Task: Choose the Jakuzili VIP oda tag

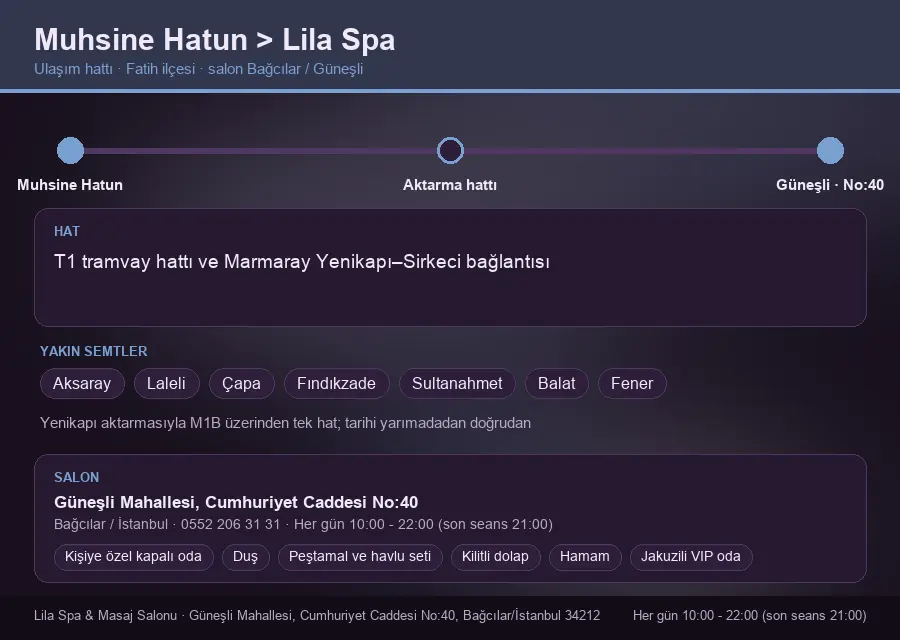Action: pyautogui.click(x=691, y=557)
